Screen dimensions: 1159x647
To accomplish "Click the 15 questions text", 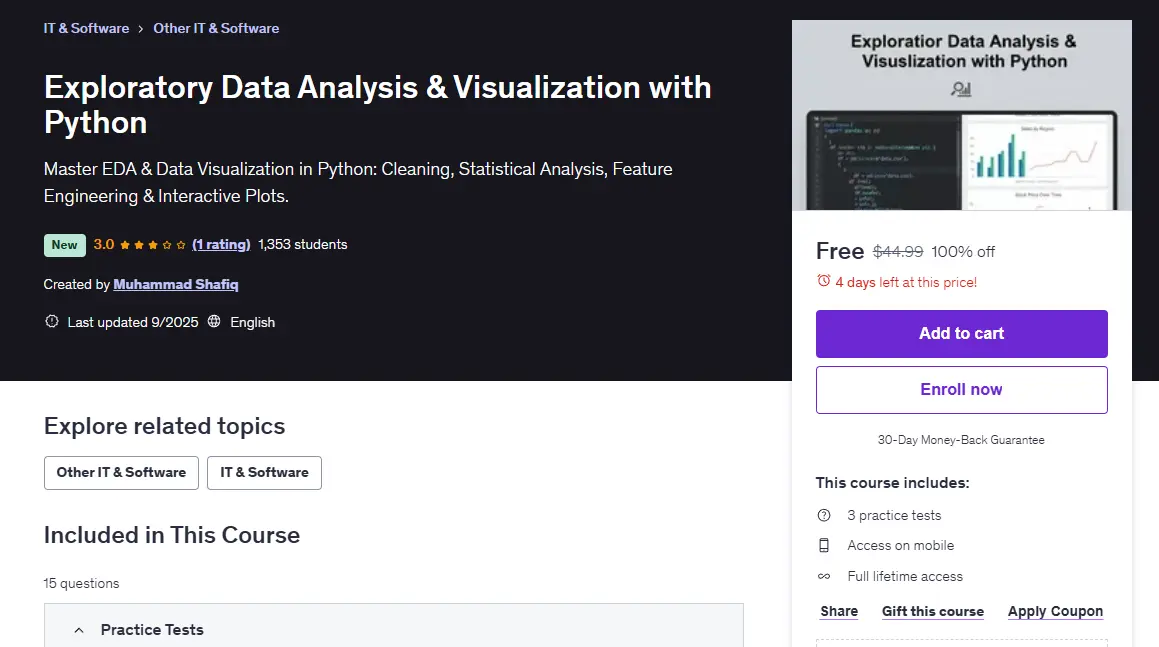I will (81, 583).
